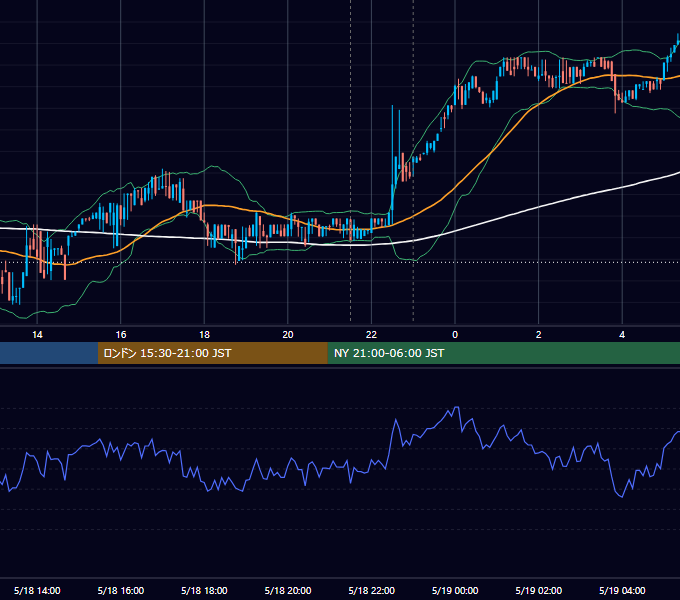Click the 4 hour axis label

pyautogui.click(x=622, y=335)
